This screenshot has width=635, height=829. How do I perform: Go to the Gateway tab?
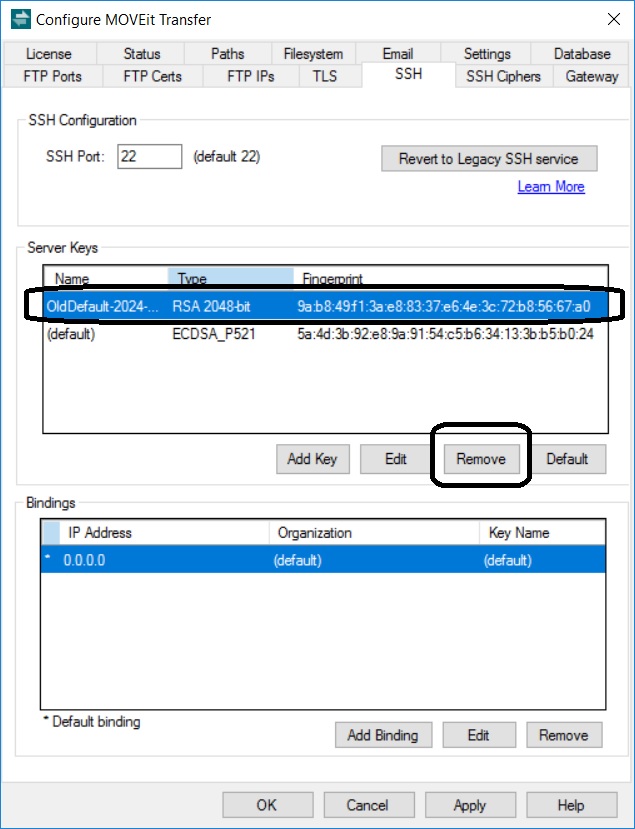point(592,77)
